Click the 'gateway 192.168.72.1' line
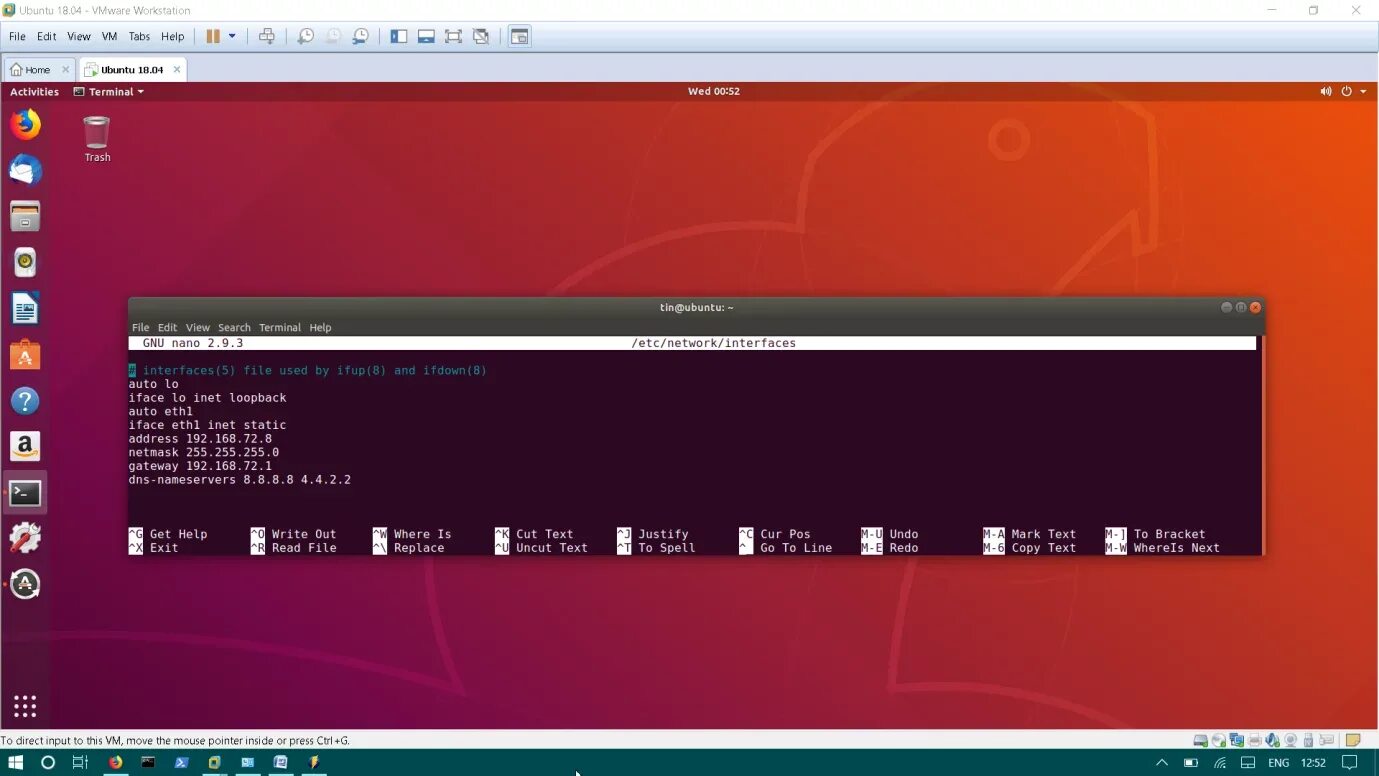Screen dimensions: 1379x776 pyautogui.click(x=200, y=466)
